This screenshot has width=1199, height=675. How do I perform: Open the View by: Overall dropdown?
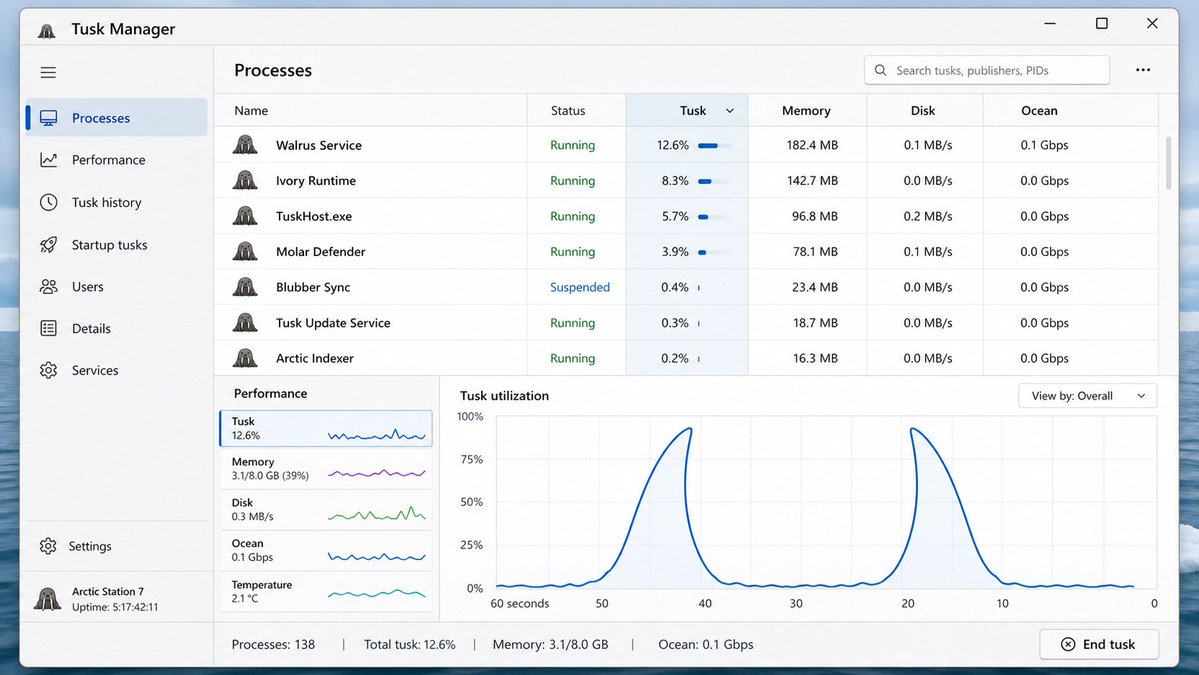pos(1087,396)
